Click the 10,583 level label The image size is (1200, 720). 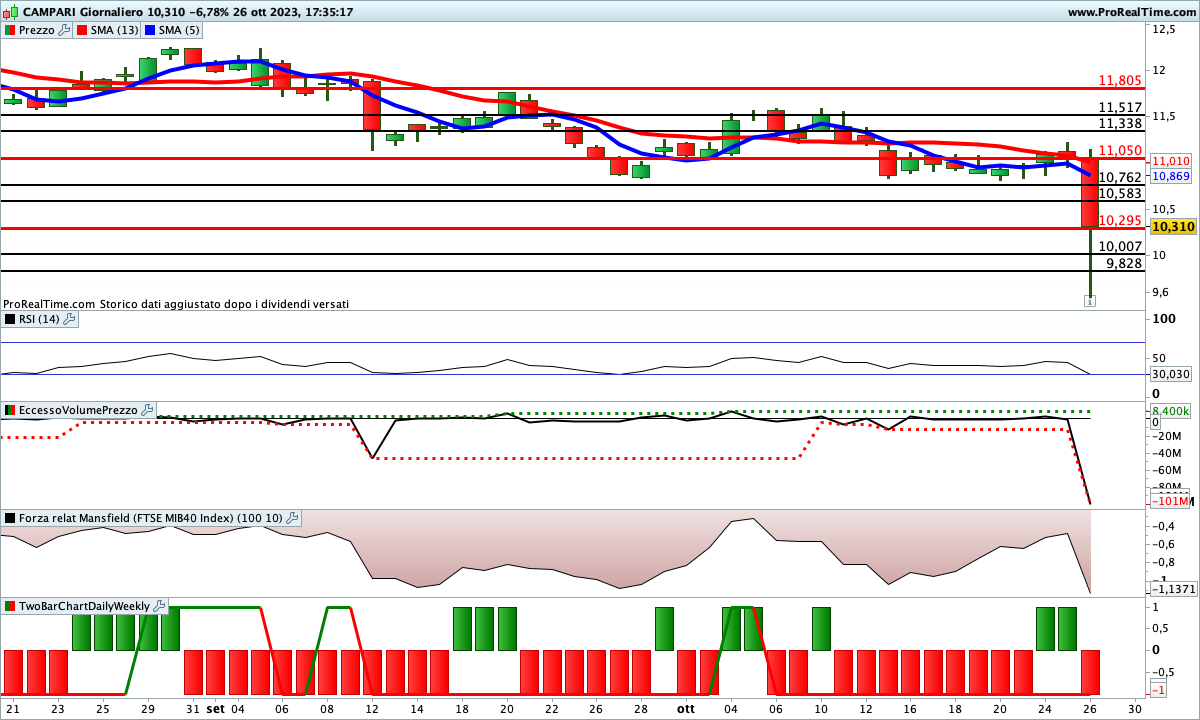1120,193
